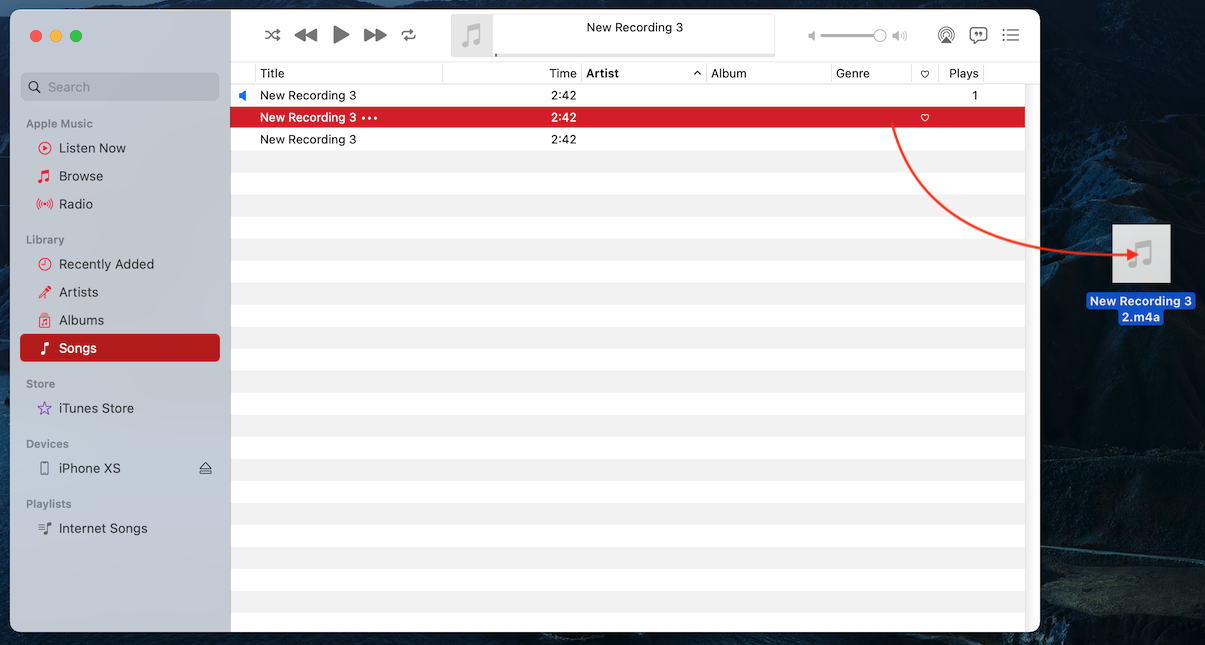Open more options dots for selected song

tap(370, 118)
